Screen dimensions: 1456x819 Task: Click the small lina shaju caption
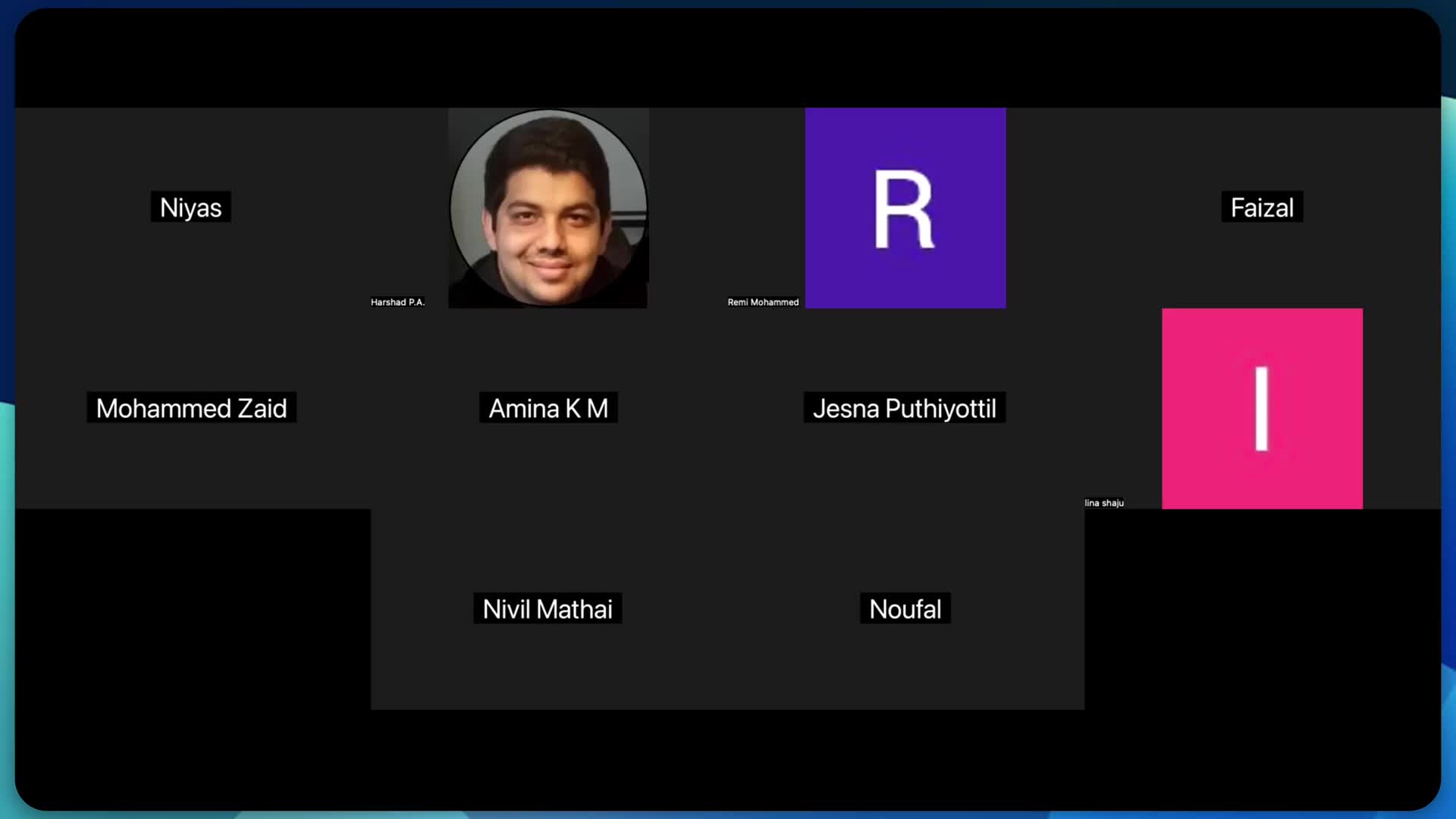tap(1103, 503)
